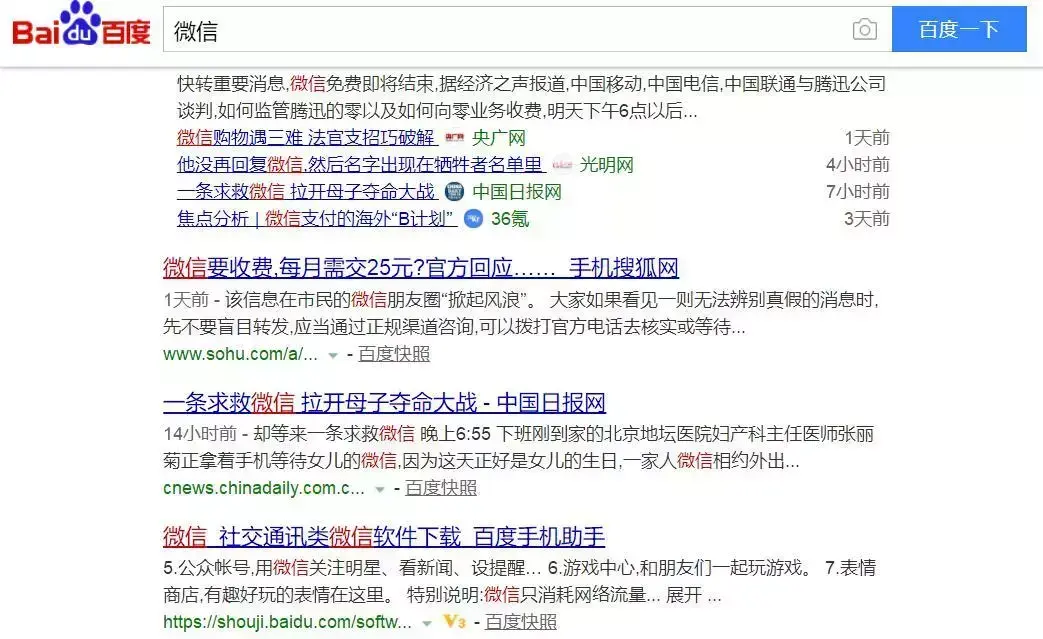The width and height of the screenshot is (1043, 639).
Task: Click the 百度一下 search button
Action: (x=959, y=29)
